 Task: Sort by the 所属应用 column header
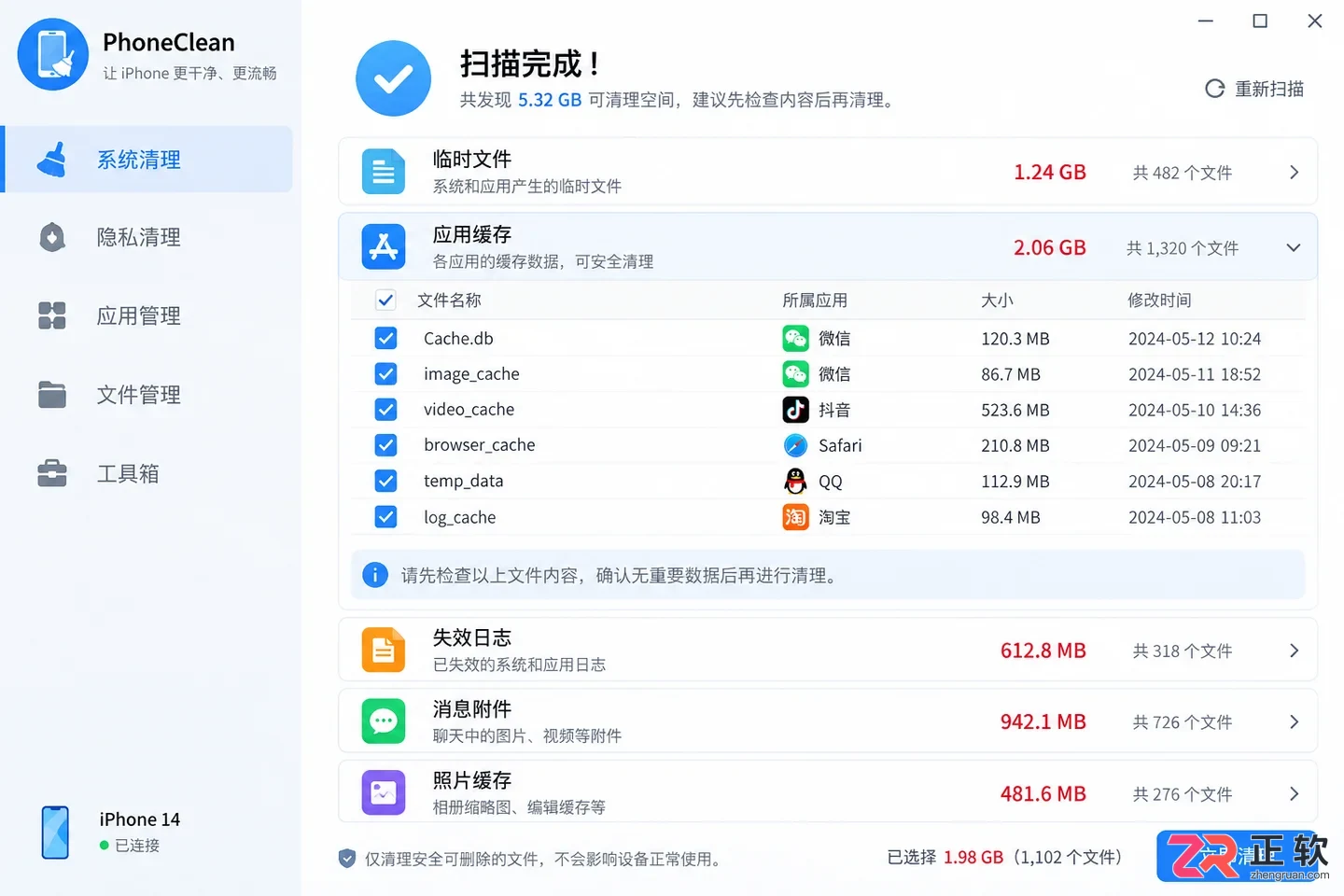pos(815,301)
